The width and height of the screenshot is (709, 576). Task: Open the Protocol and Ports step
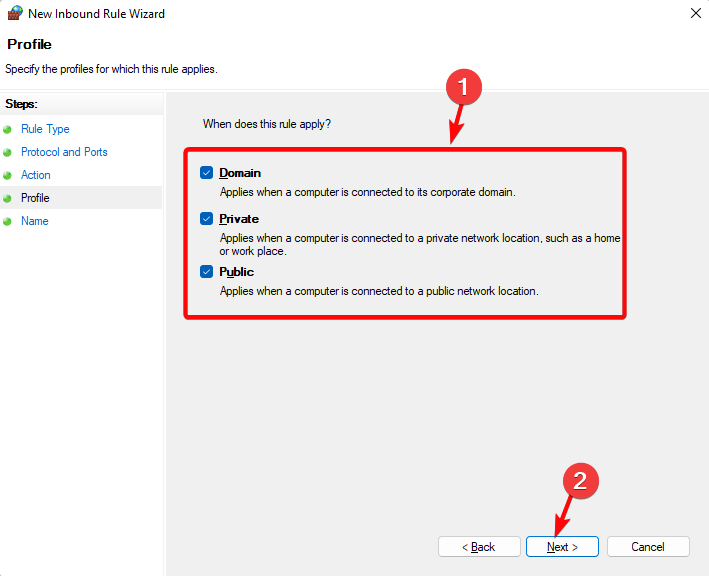[64, 152]
